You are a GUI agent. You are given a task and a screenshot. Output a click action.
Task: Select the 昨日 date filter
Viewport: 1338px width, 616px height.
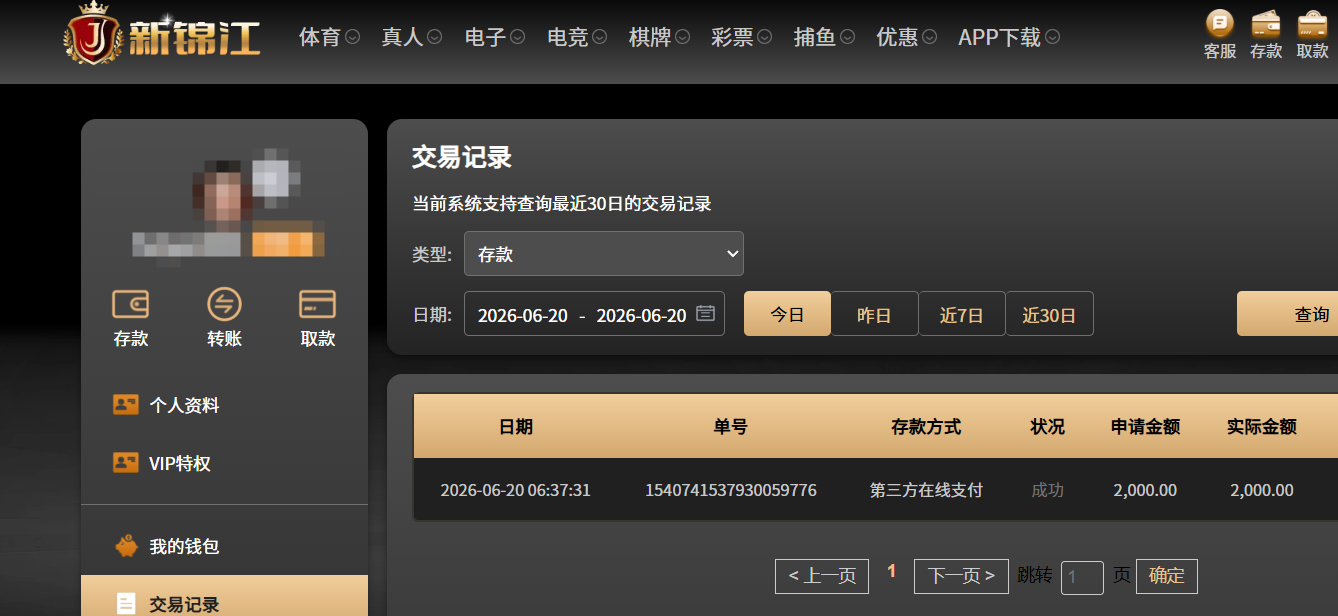tap(874, 314)
